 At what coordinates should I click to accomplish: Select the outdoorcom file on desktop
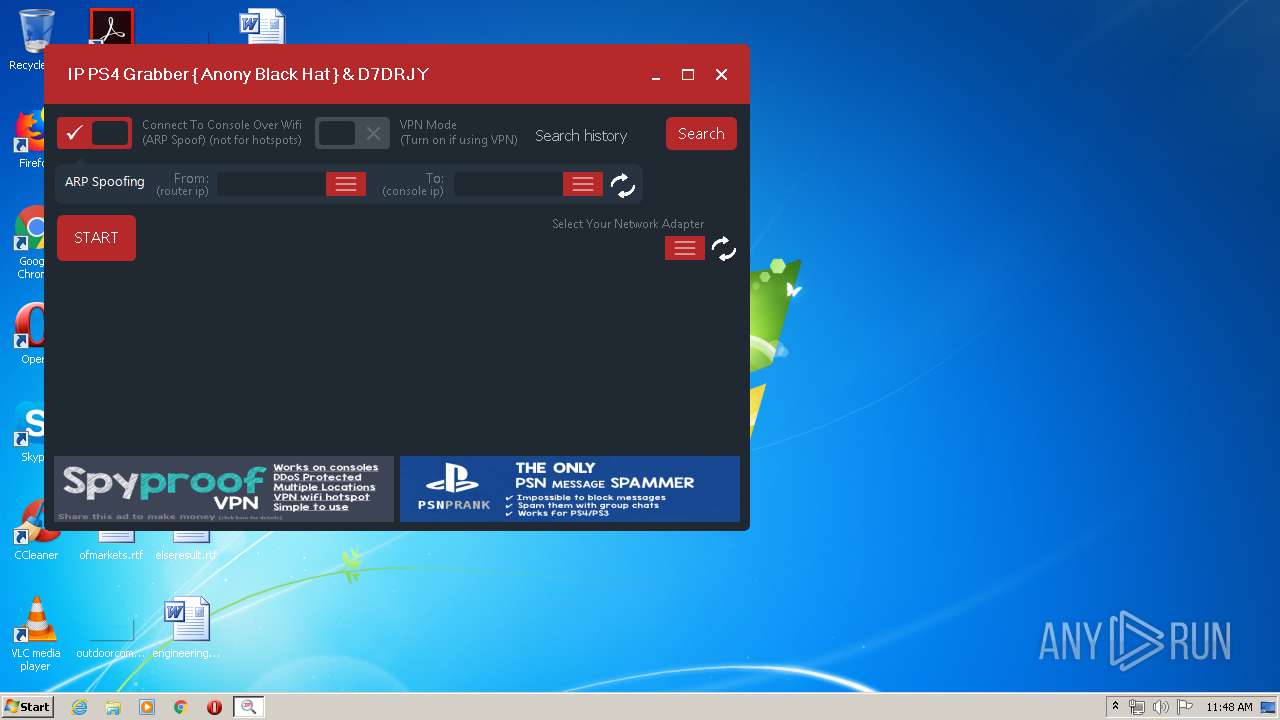[111, 638]
